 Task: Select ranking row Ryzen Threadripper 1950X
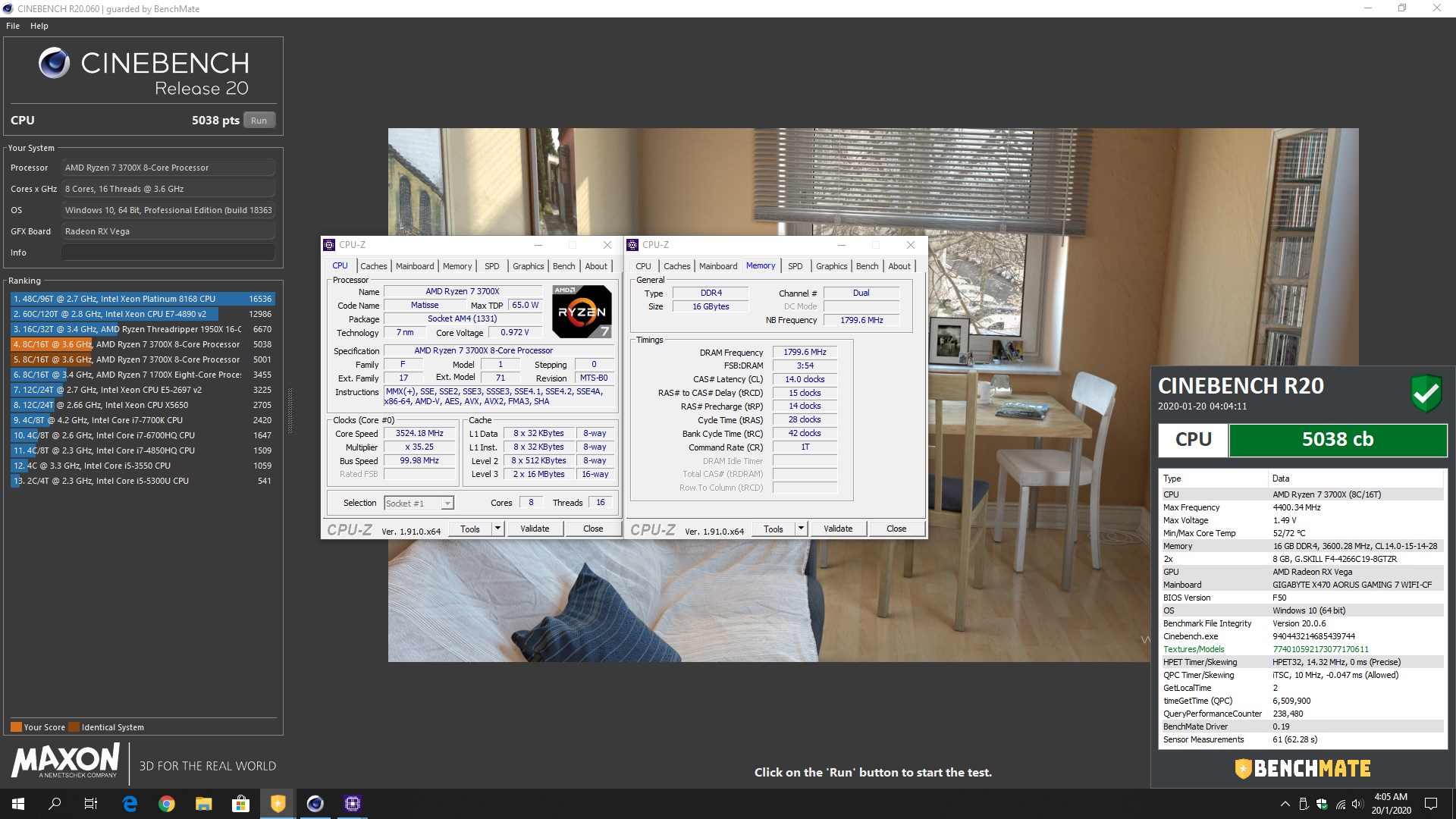[143, 329]
